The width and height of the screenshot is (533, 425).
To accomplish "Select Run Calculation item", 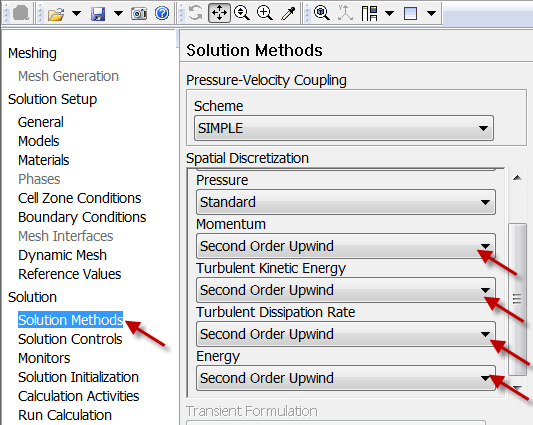I will coord(65,415).
